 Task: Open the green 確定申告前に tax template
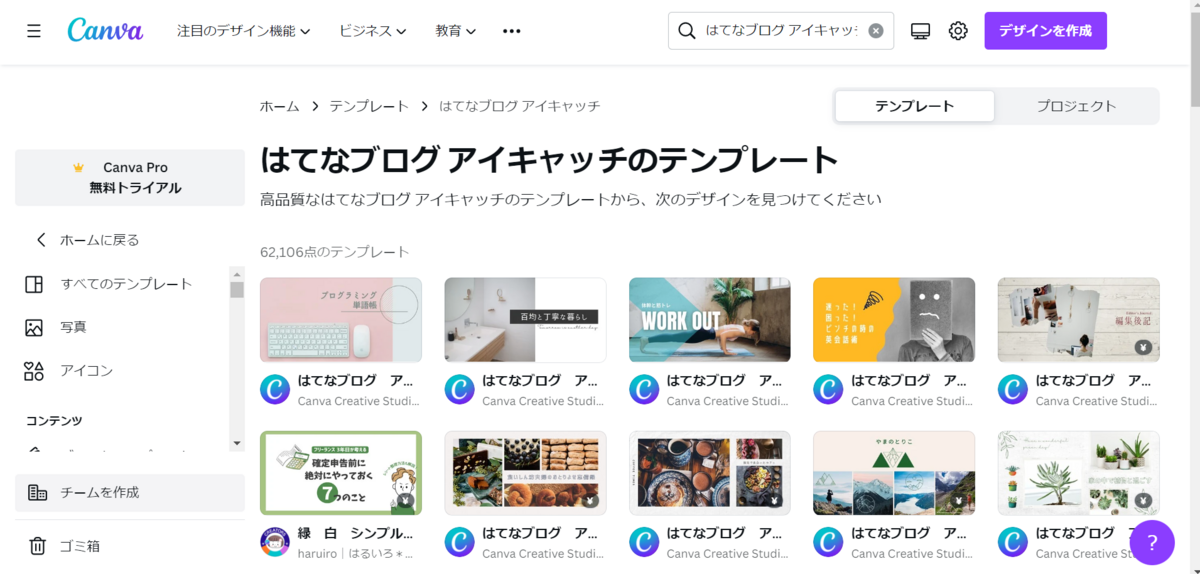[x=341, y=473]
